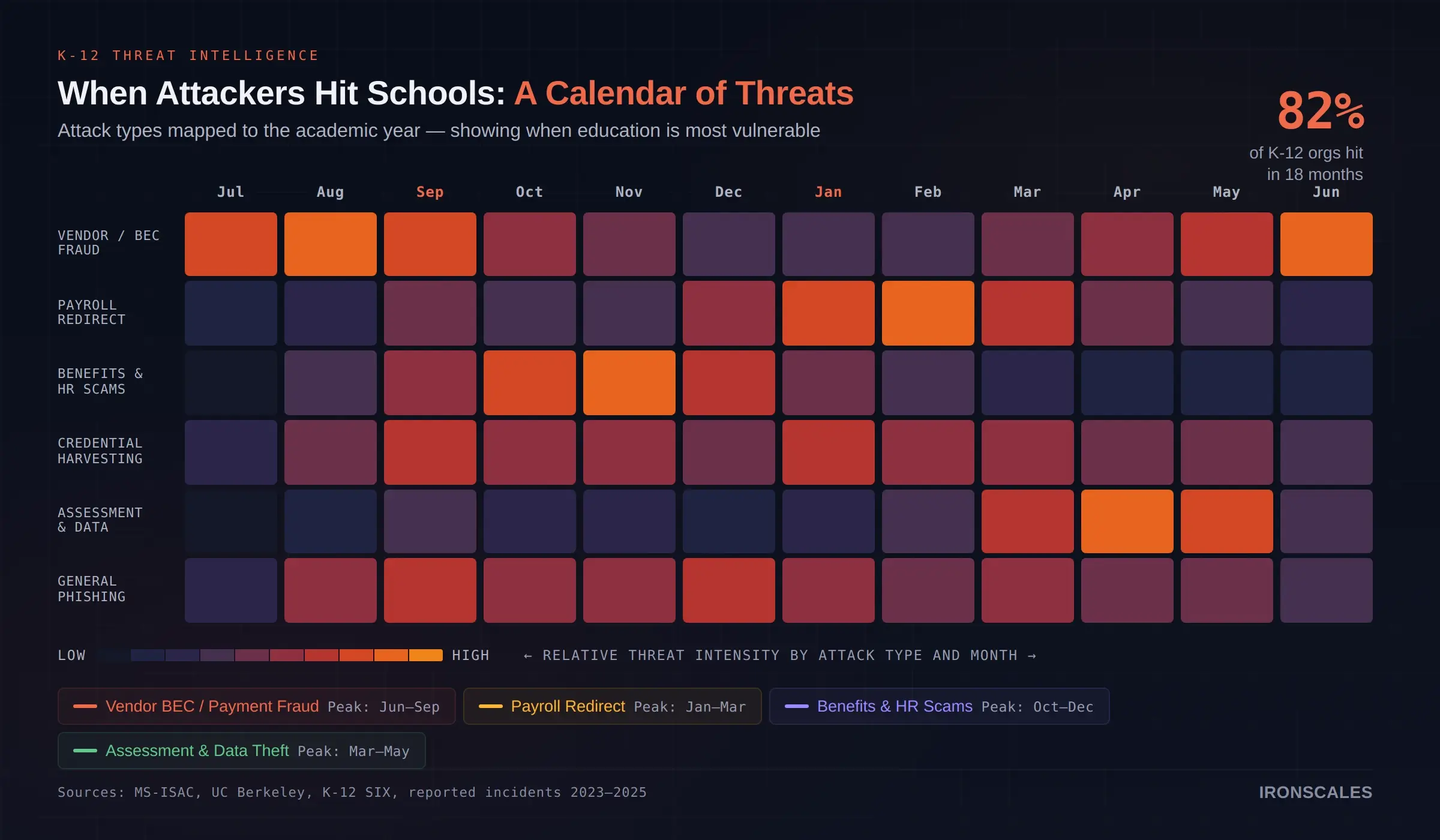Click the General Phishing row label

pyautogui.click(x=92, y=589)
